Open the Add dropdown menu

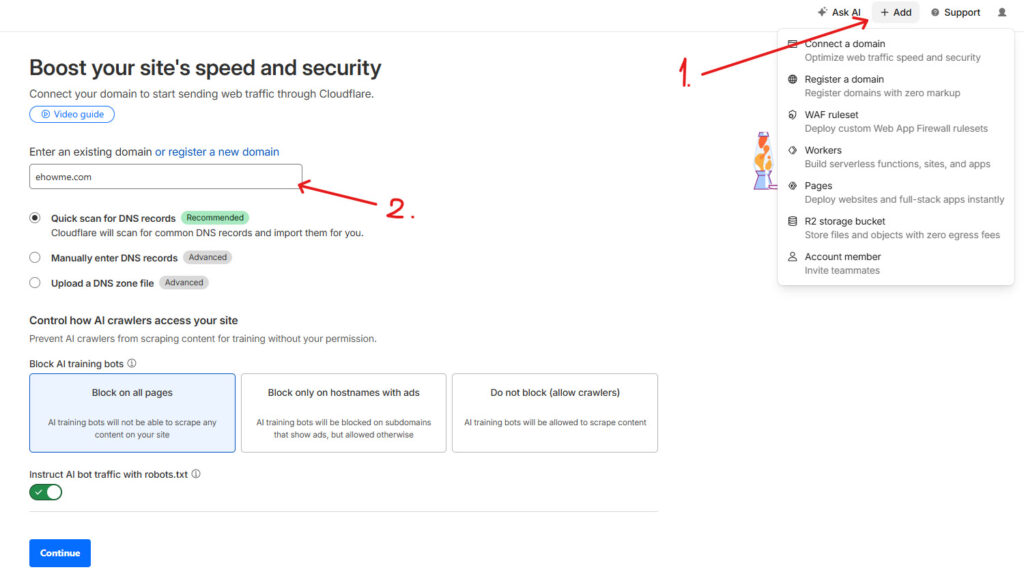(x=895, y=12)
